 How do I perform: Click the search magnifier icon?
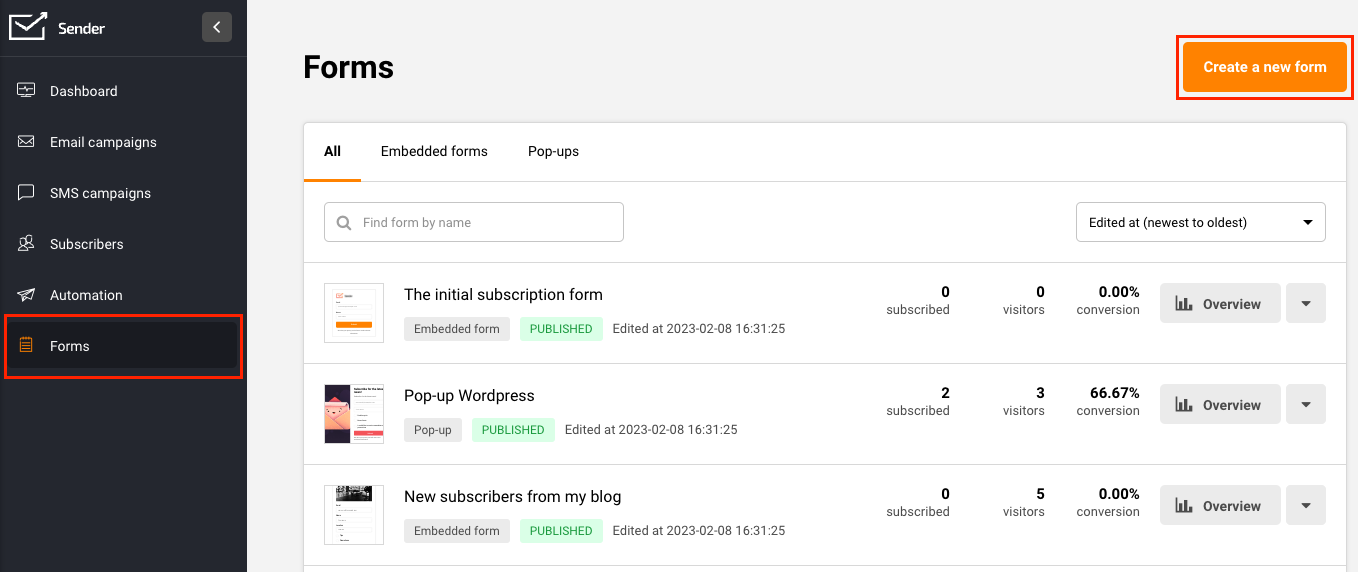344,223
